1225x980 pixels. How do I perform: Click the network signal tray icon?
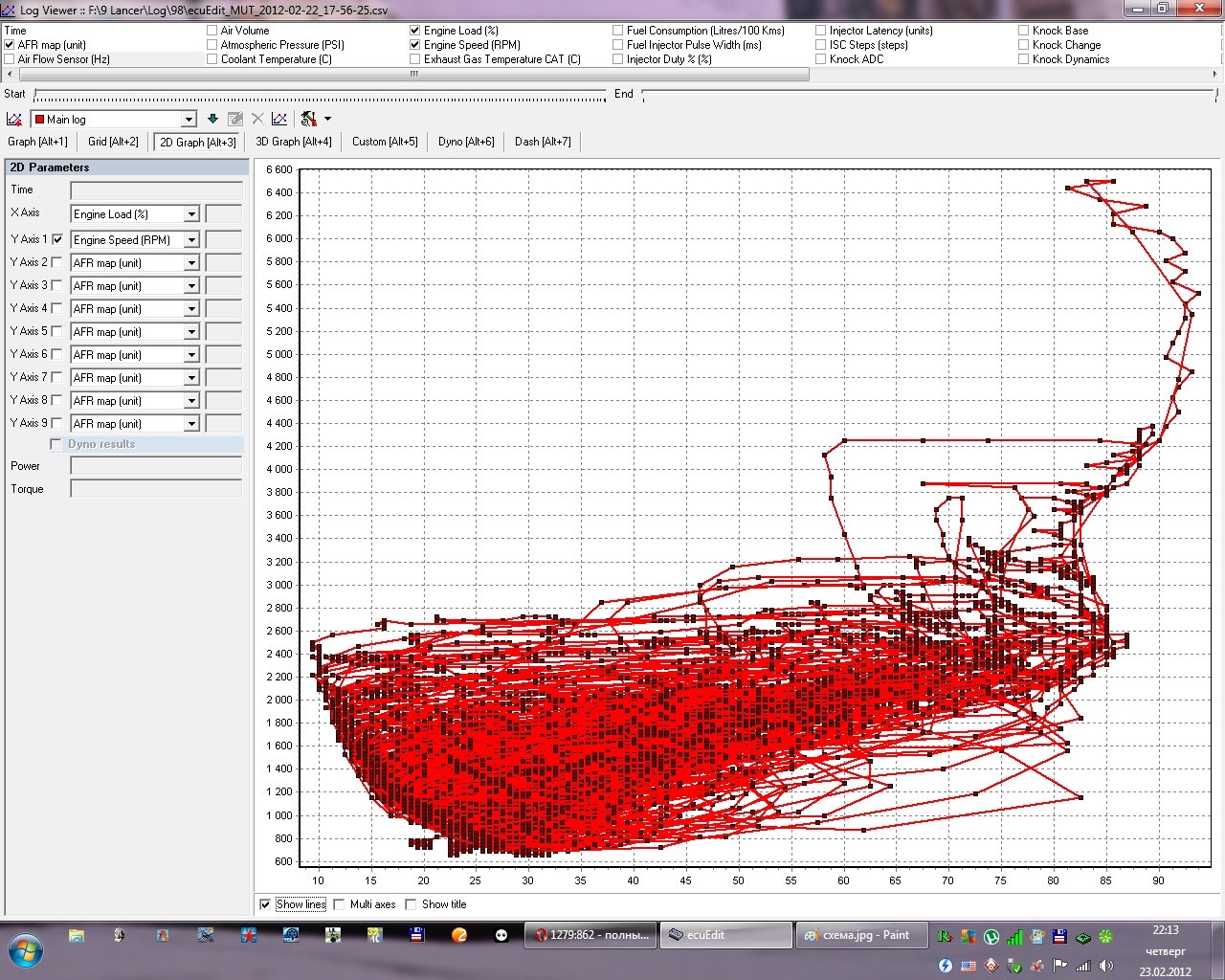(1083, 966)
